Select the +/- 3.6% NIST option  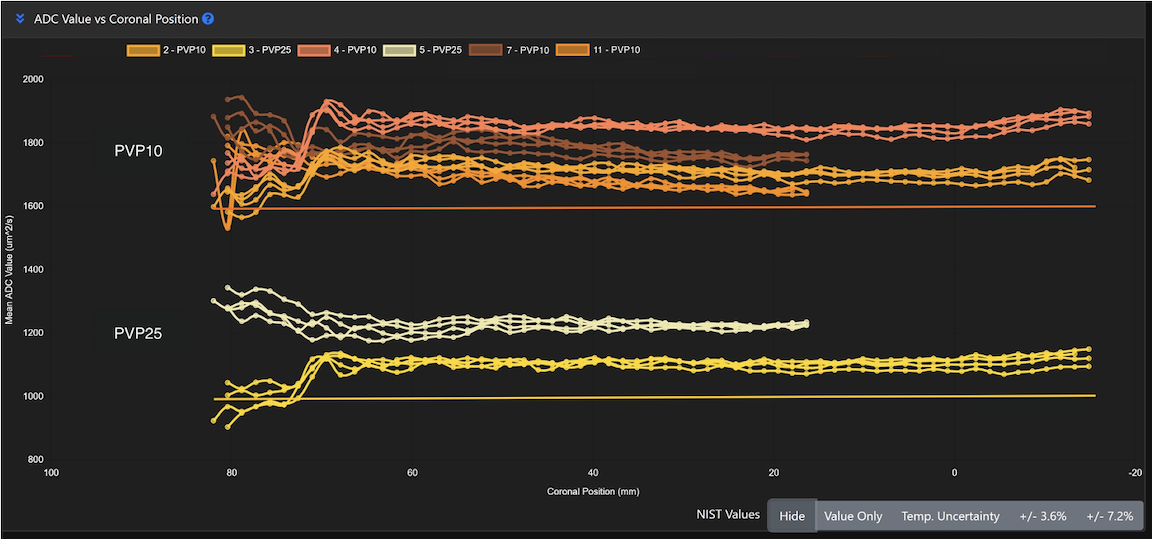pyautogui.click(x=1042, y=516)
